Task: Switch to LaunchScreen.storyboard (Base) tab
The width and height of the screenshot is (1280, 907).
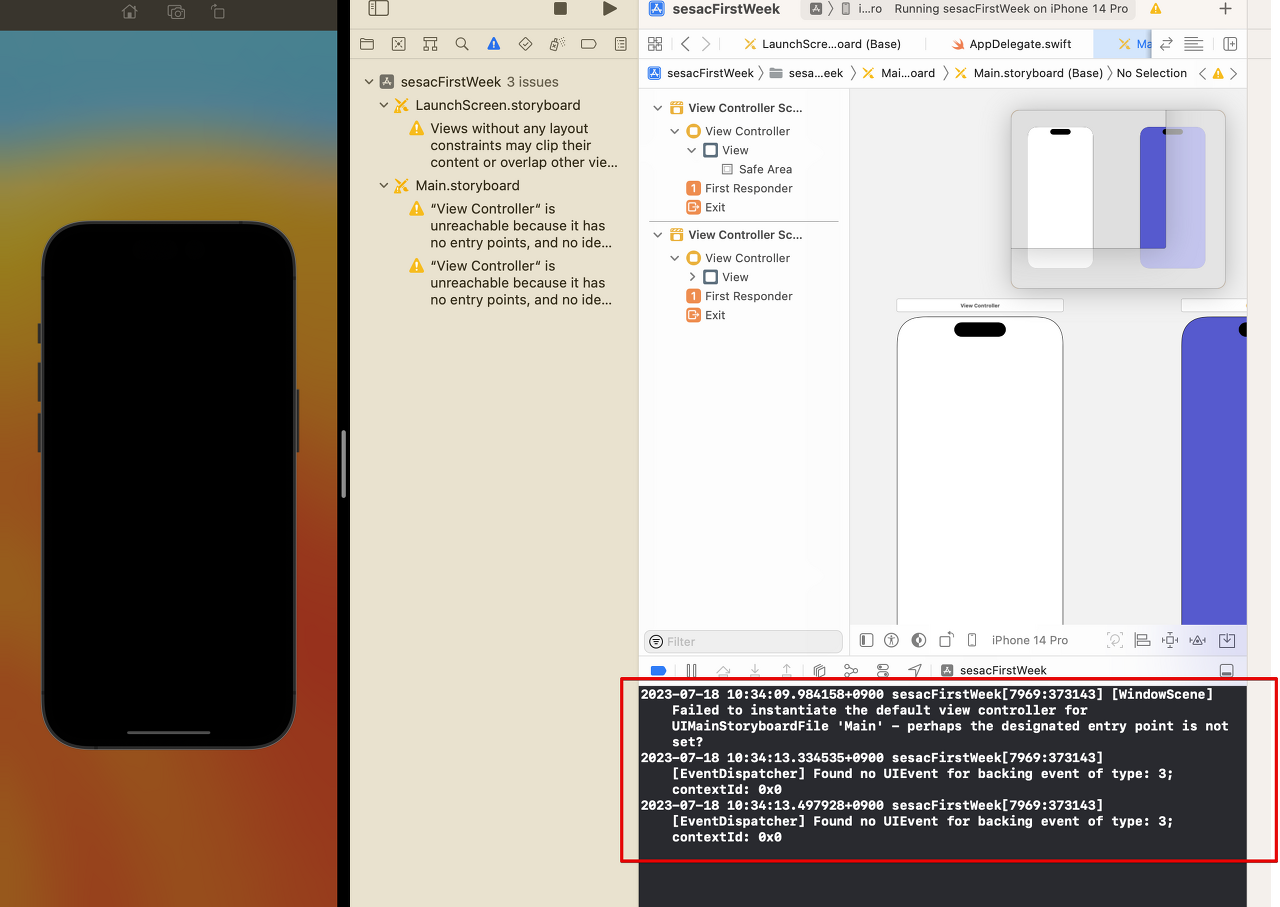Action: (x=822, y=44)
